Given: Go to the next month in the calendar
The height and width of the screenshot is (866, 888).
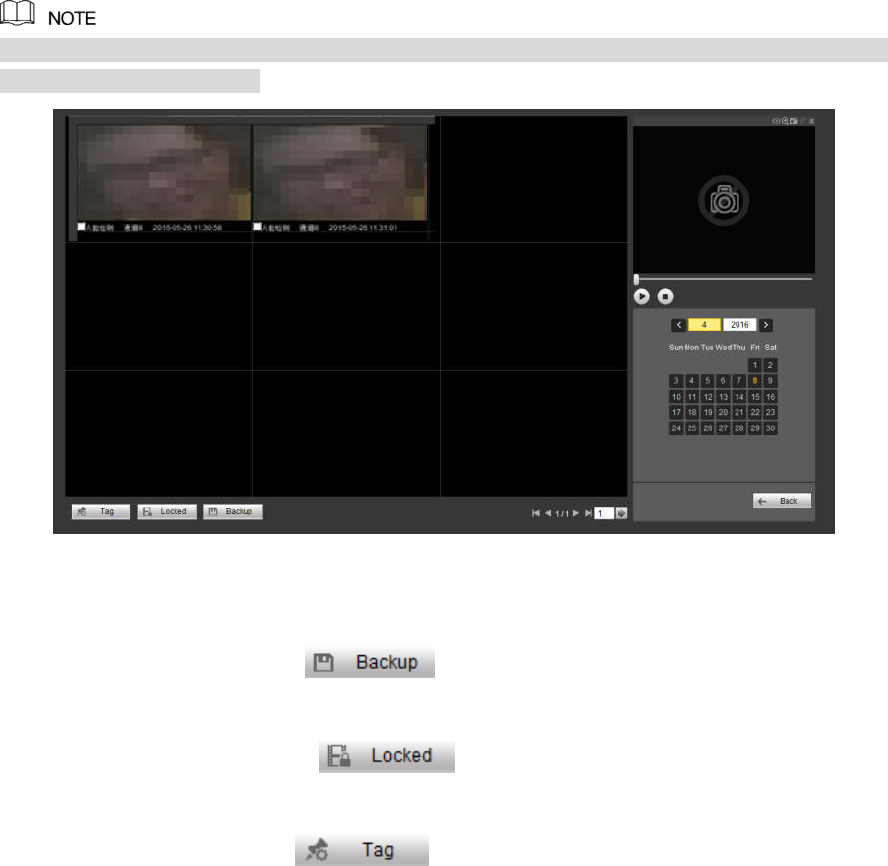Looking at the screenshot, I should (766, 325).
